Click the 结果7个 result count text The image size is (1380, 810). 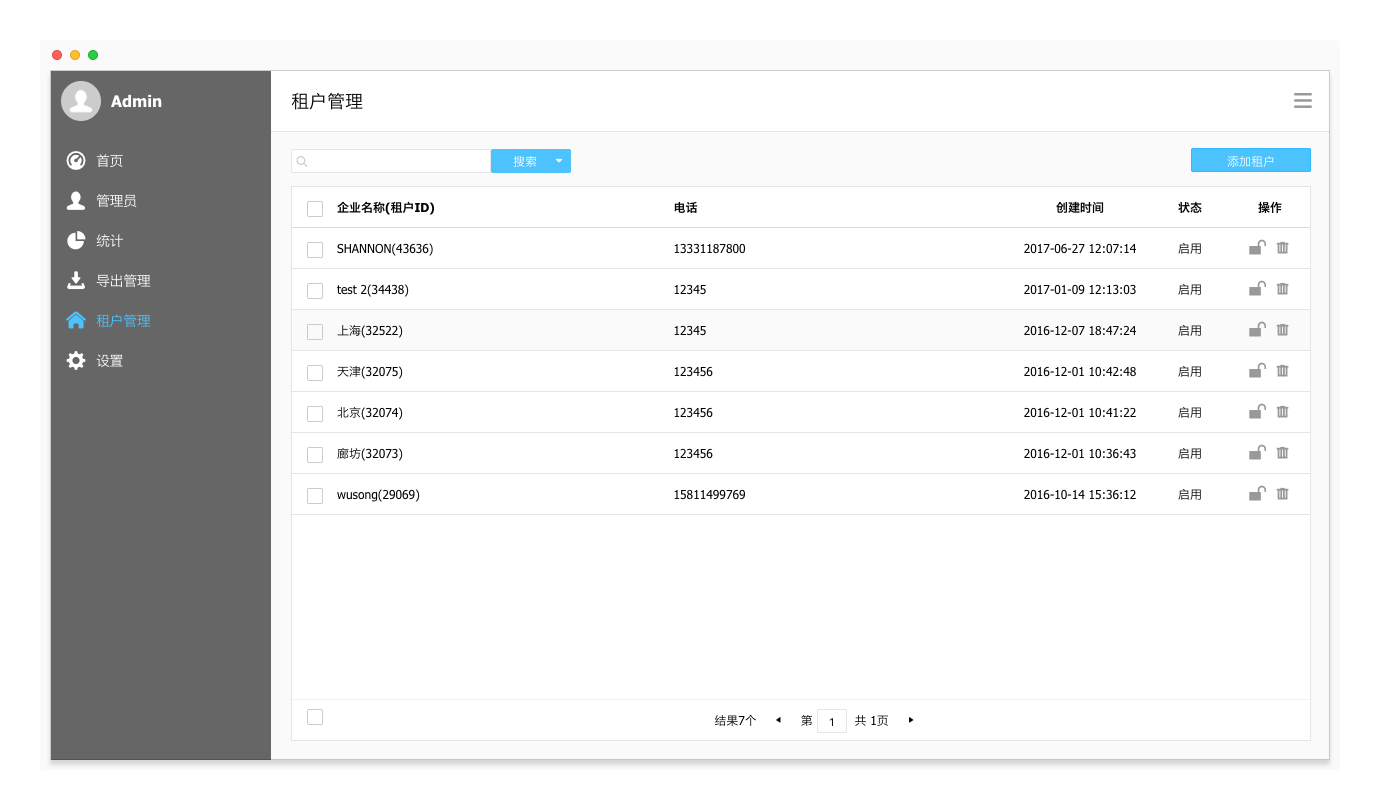click(x=736, y=720)
